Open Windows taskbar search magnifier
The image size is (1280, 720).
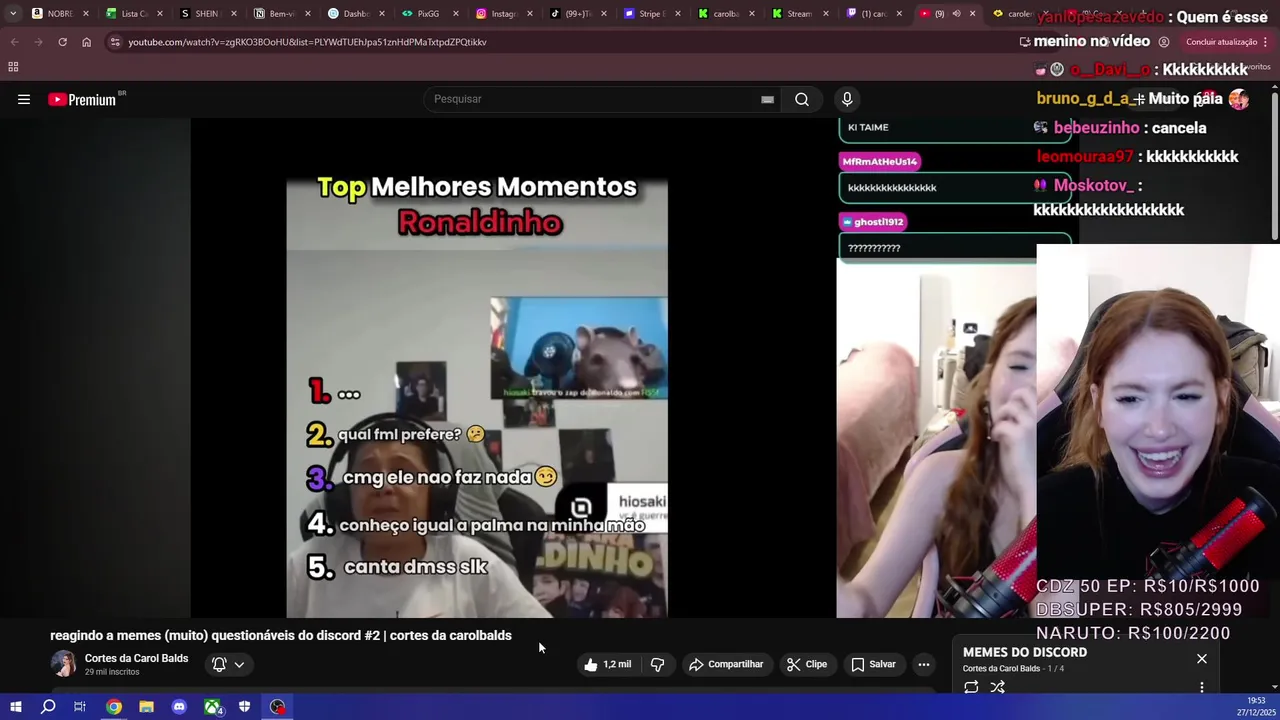tap(48, 707)
